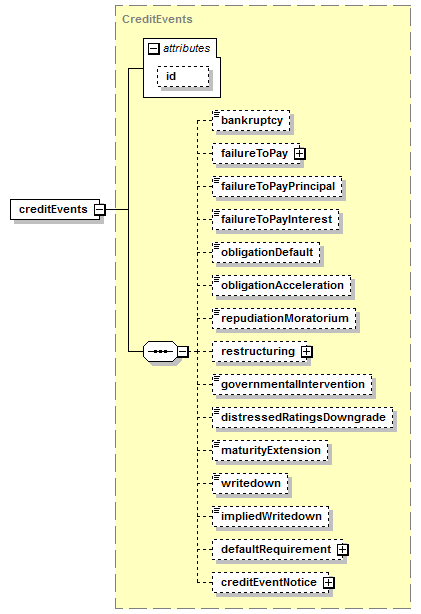Select the impliedWritedown element
Image resolution: width=421 pixels, height=614 pixels.
(271, 516)
